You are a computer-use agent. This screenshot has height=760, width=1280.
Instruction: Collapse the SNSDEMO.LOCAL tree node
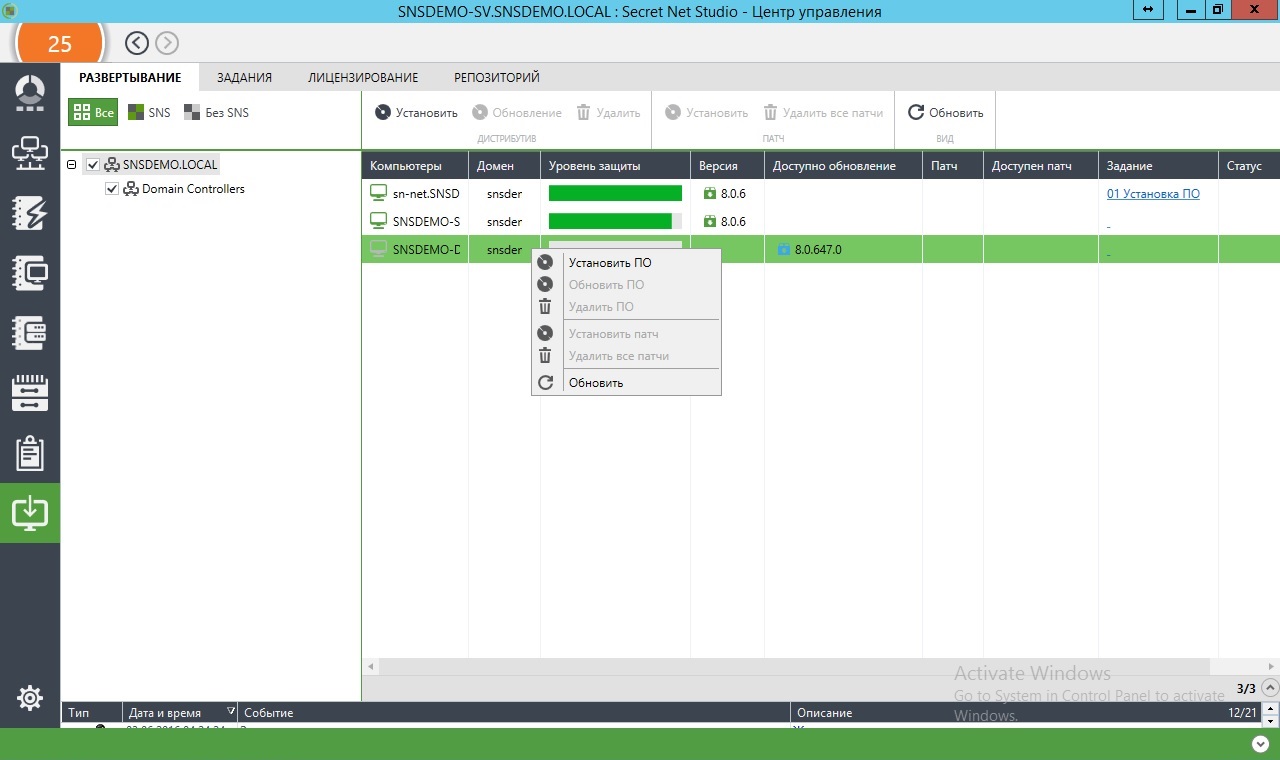pyautogui.click(x=72, y=165)
